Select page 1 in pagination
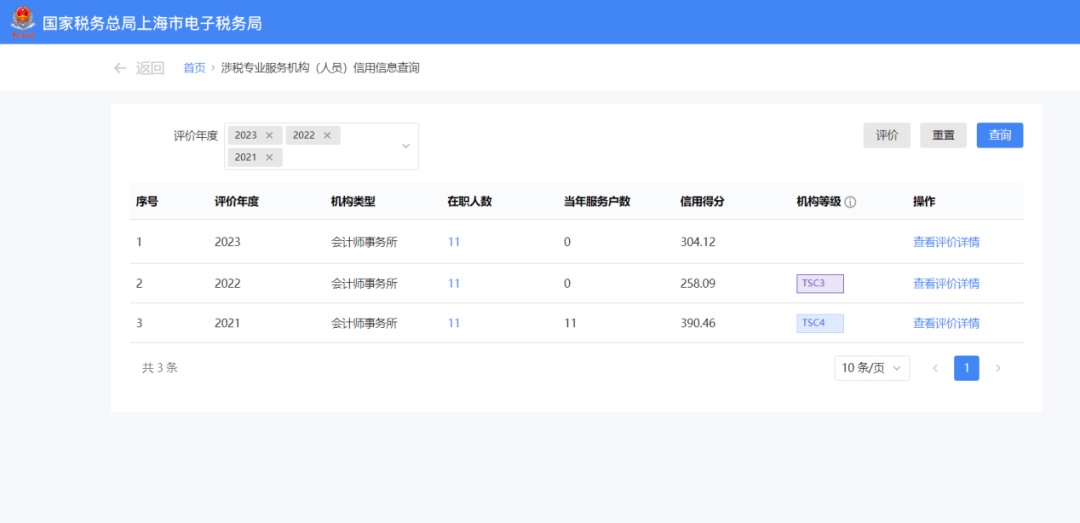 pos(966,368)
